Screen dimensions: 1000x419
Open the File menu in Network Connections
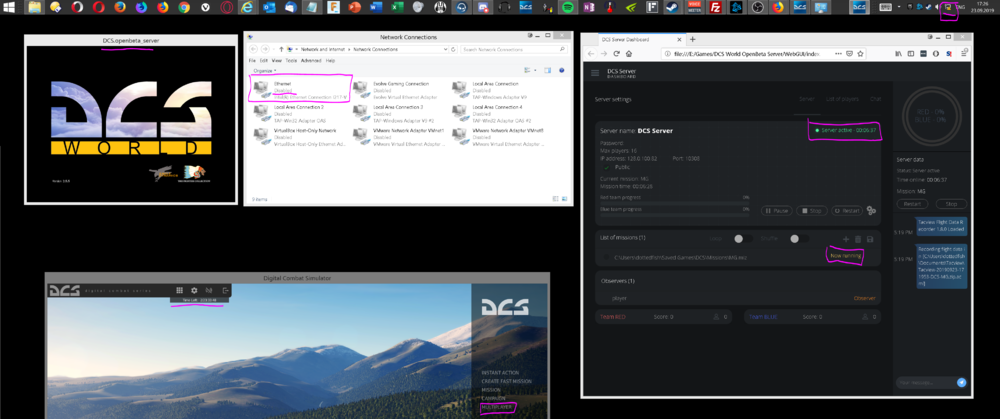point(252,61)
